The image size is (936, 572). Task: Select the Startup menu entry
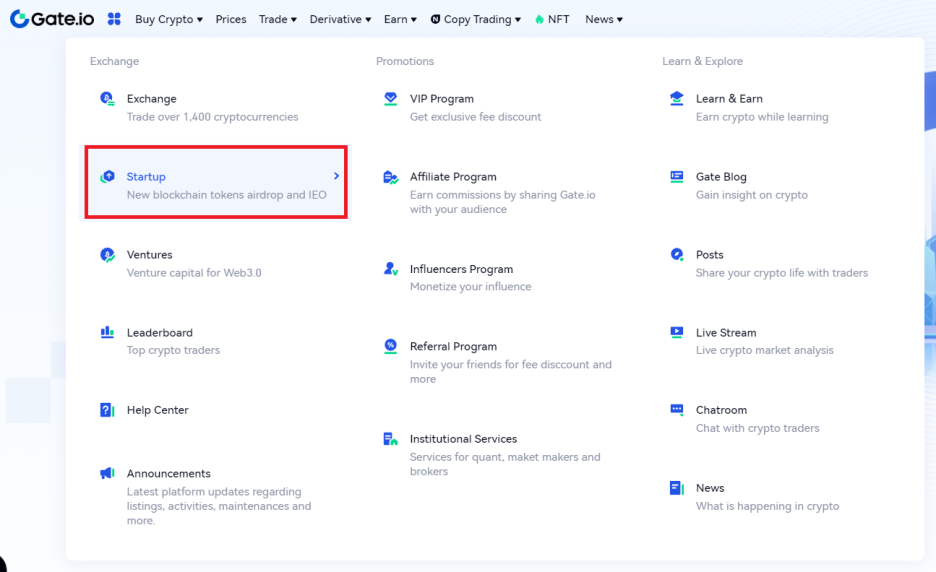(216, 182)
